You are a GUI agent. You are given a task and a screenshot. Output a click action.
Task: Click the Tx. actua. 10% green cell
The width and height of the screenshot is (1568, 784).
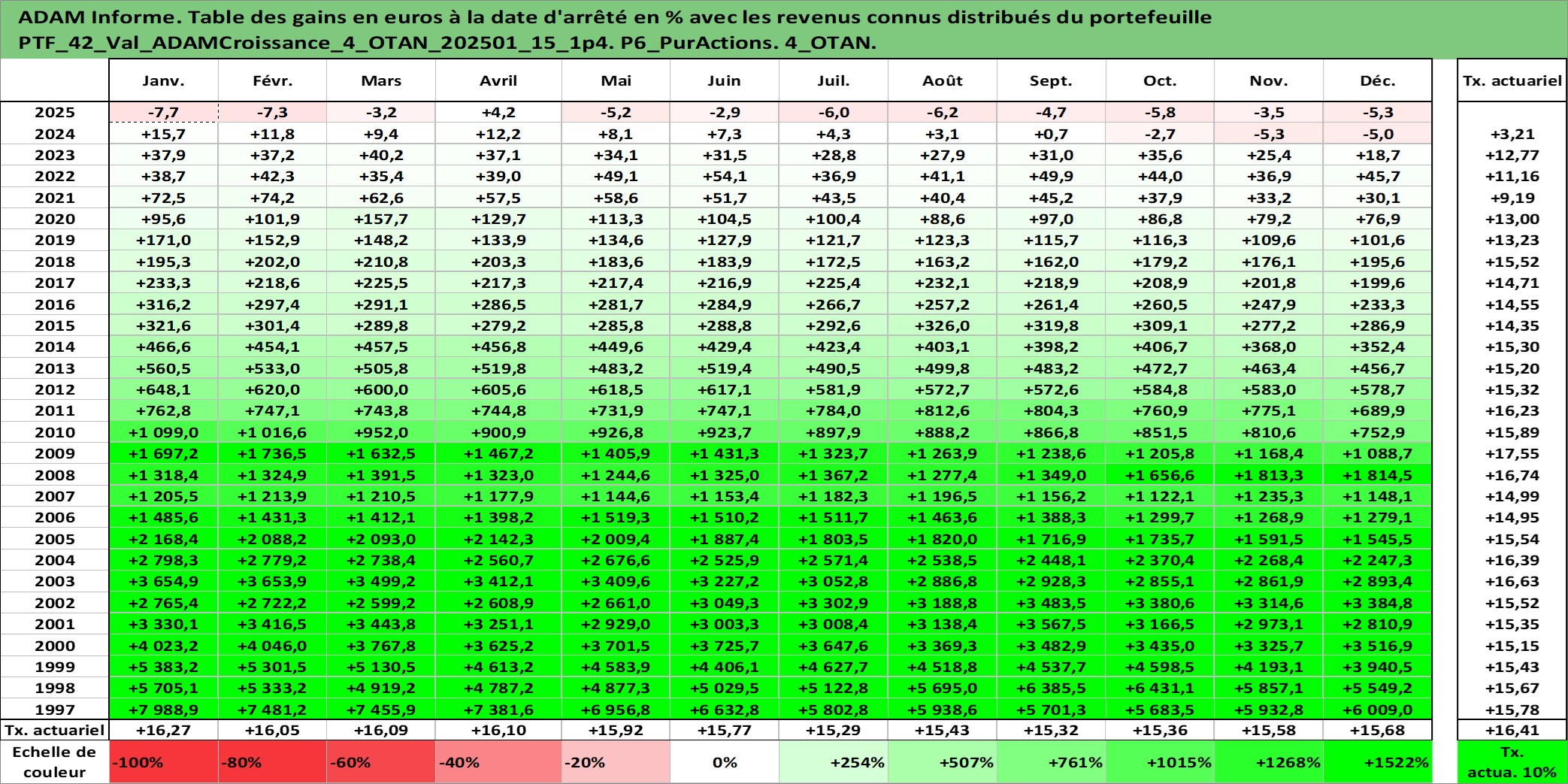tap(1512, 762)
